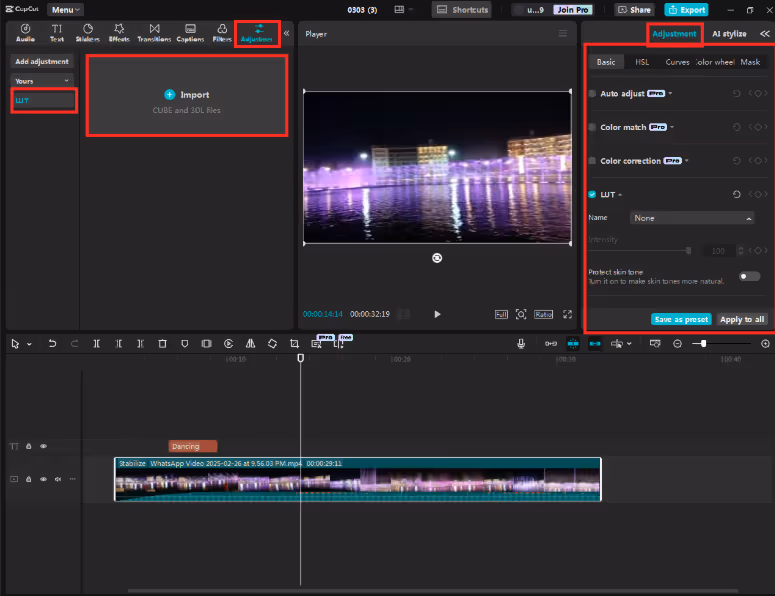Collapse the left media panel chevrons
The height and width of the screenshot is (596, 775).
pyautogui.click(x=286, y=33)
